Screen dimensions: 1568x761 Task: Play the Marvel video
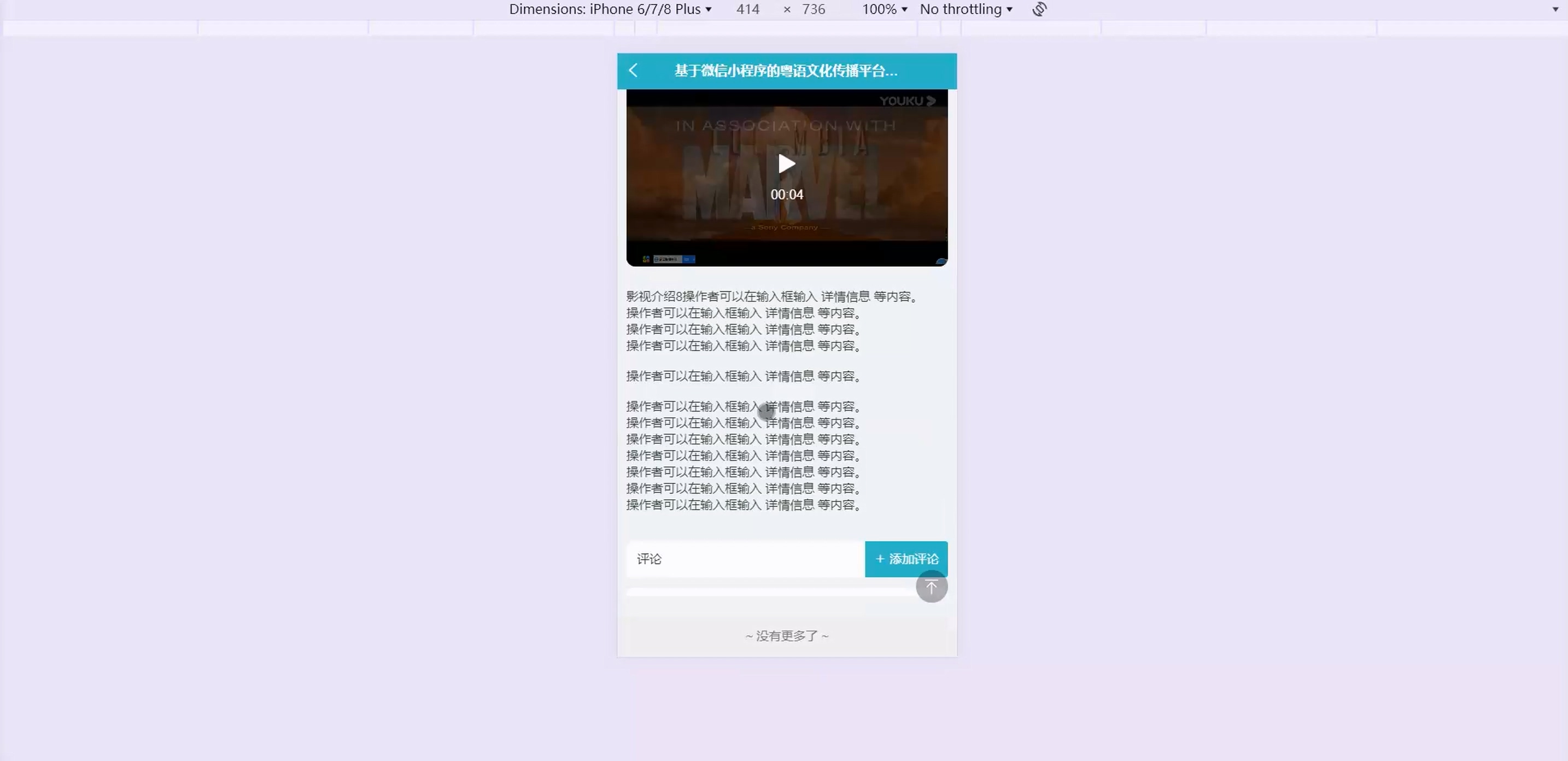pyautogui.click(x=786, y=164)
